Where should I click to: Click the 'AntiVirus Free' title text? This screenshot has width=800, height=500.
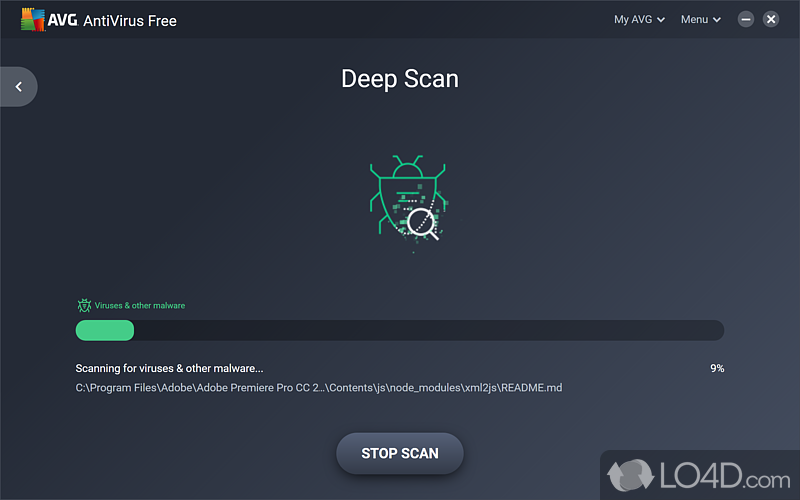130,21
